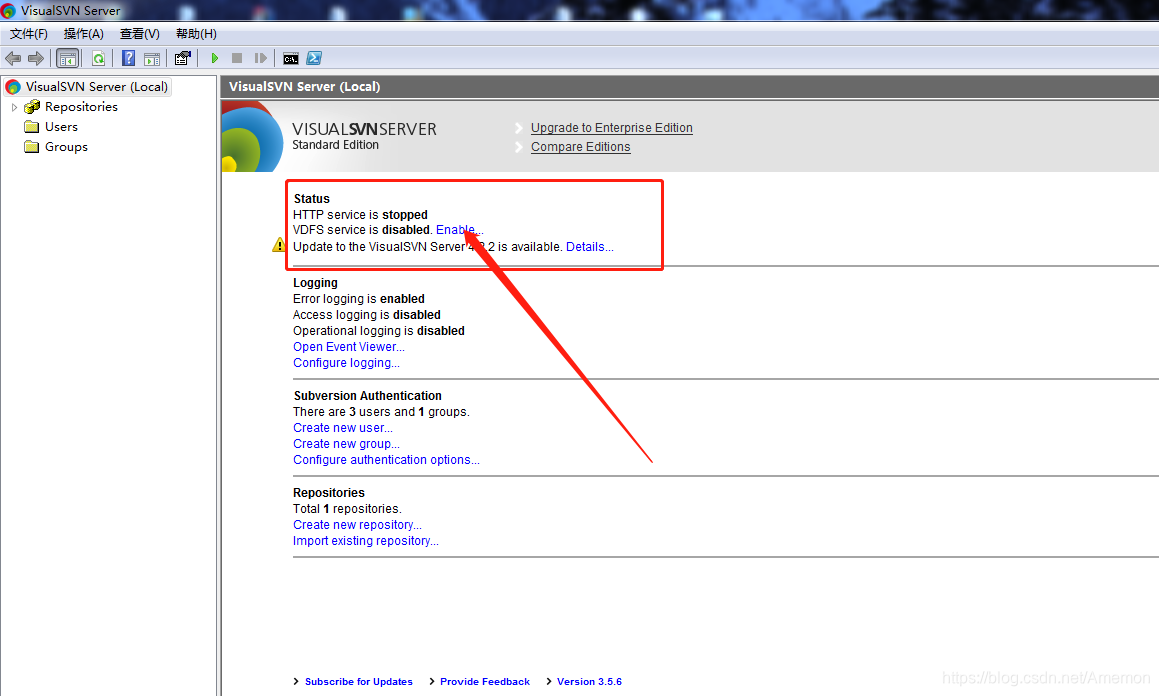Open the 帮助(H) menu
Image resolution: width=1159 pixels, height=696 pixels.
pos(196,34)
